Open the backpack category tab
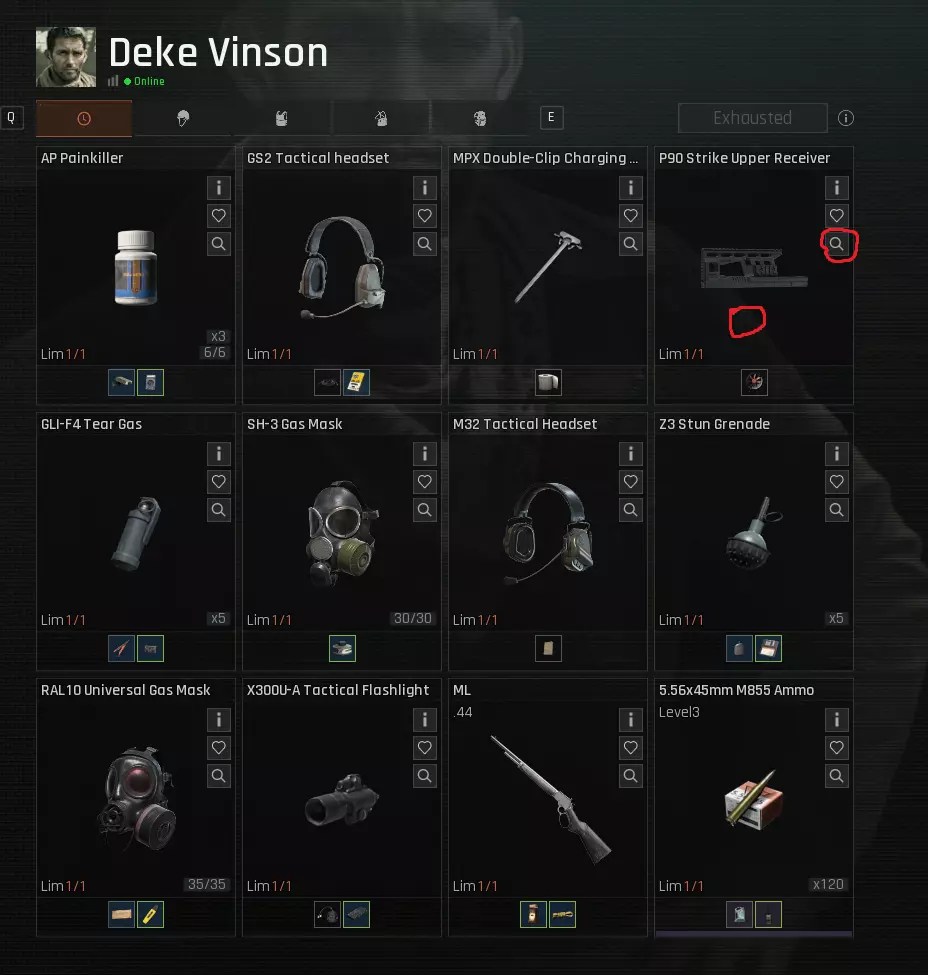This screenshot has height=975, width=928. point(381,118)
